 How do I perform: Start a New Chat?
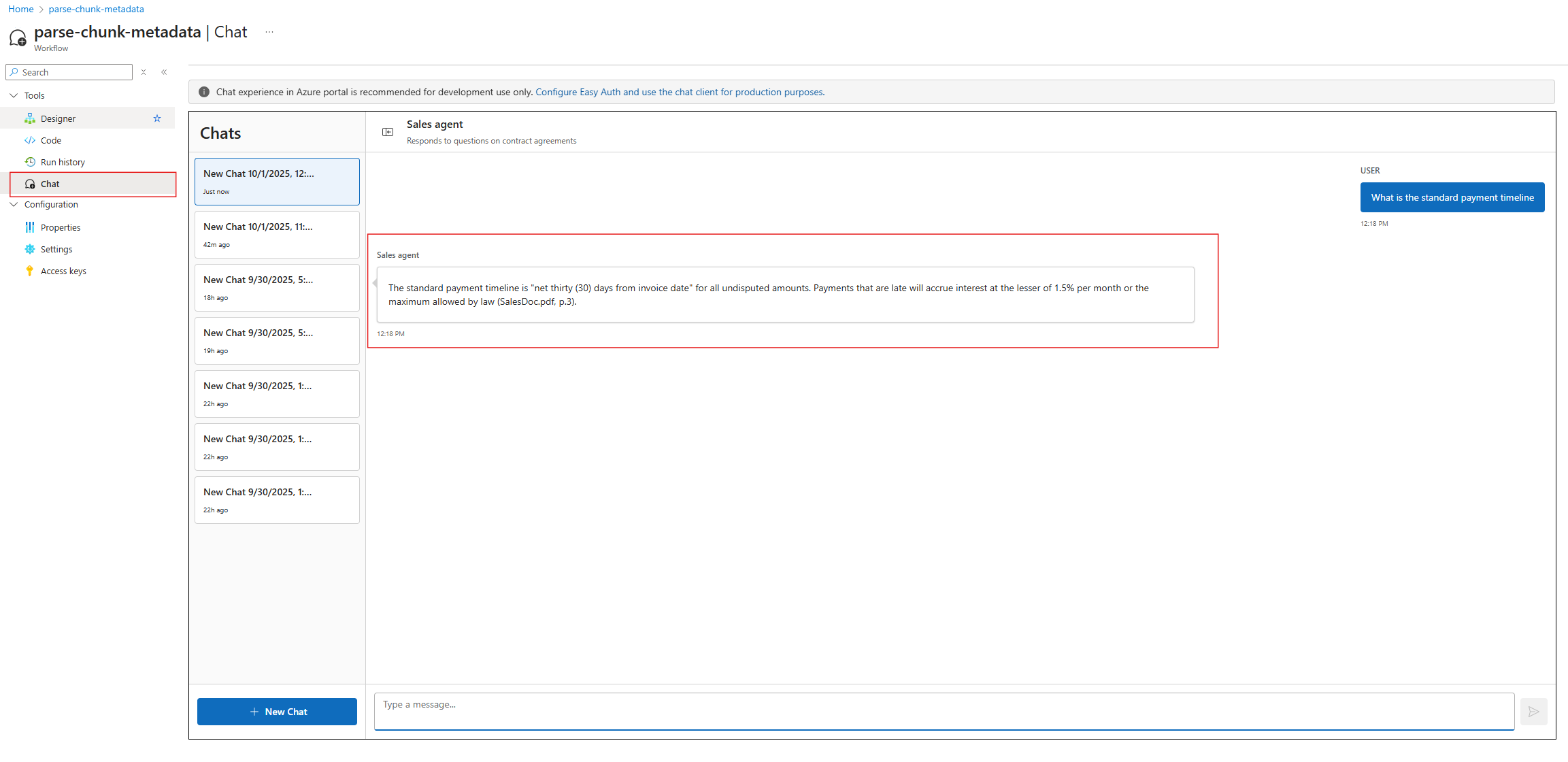click(x=277, y=712)
